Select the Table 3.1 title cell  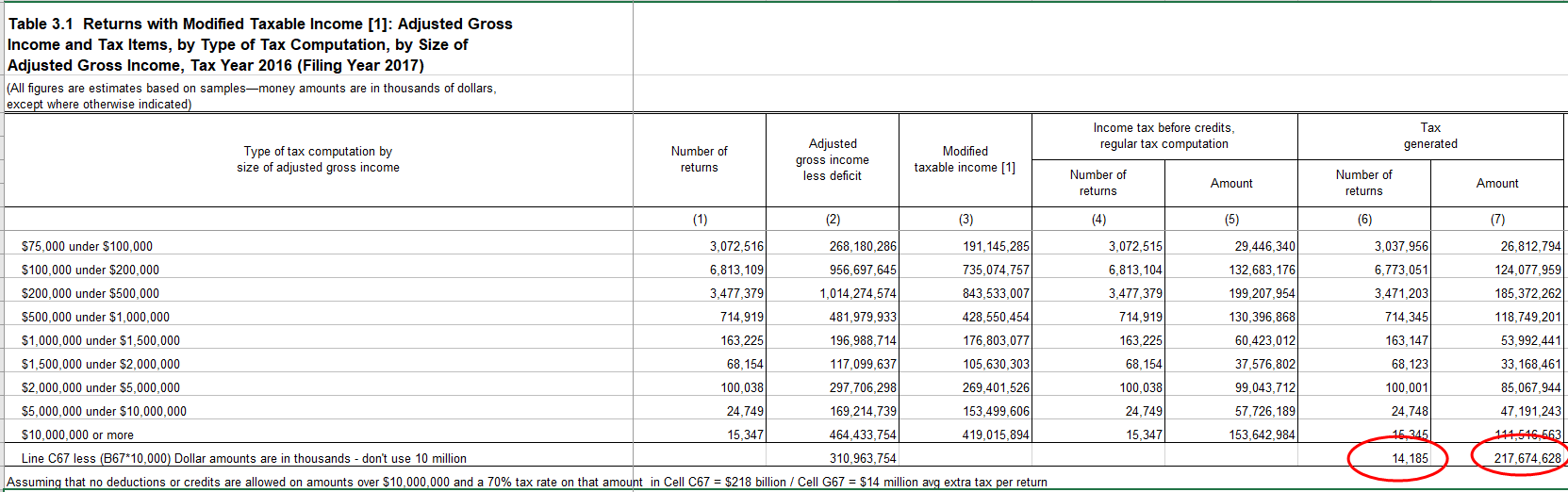click(x=260, y=44)
